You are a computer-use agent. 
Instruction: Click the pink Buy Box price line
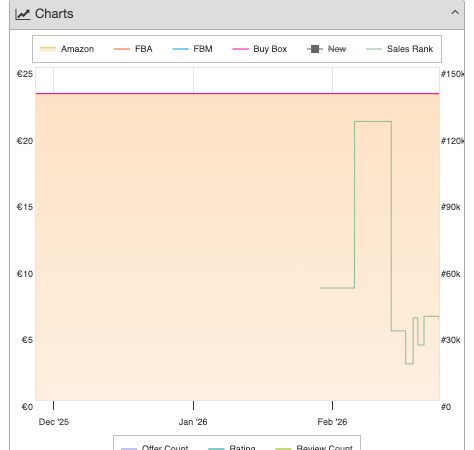click(237, 94)
